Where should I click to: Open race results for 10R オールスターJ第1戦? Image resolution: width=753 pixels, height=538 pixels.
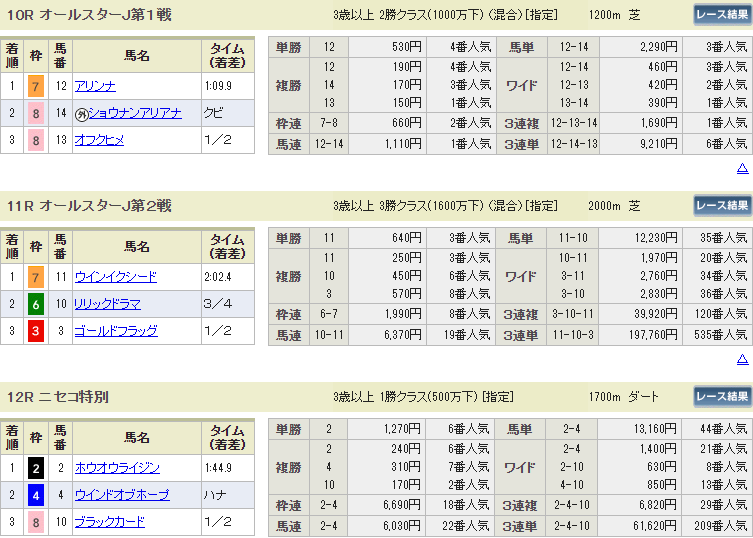pyautogui.click(x=722, y=14)
